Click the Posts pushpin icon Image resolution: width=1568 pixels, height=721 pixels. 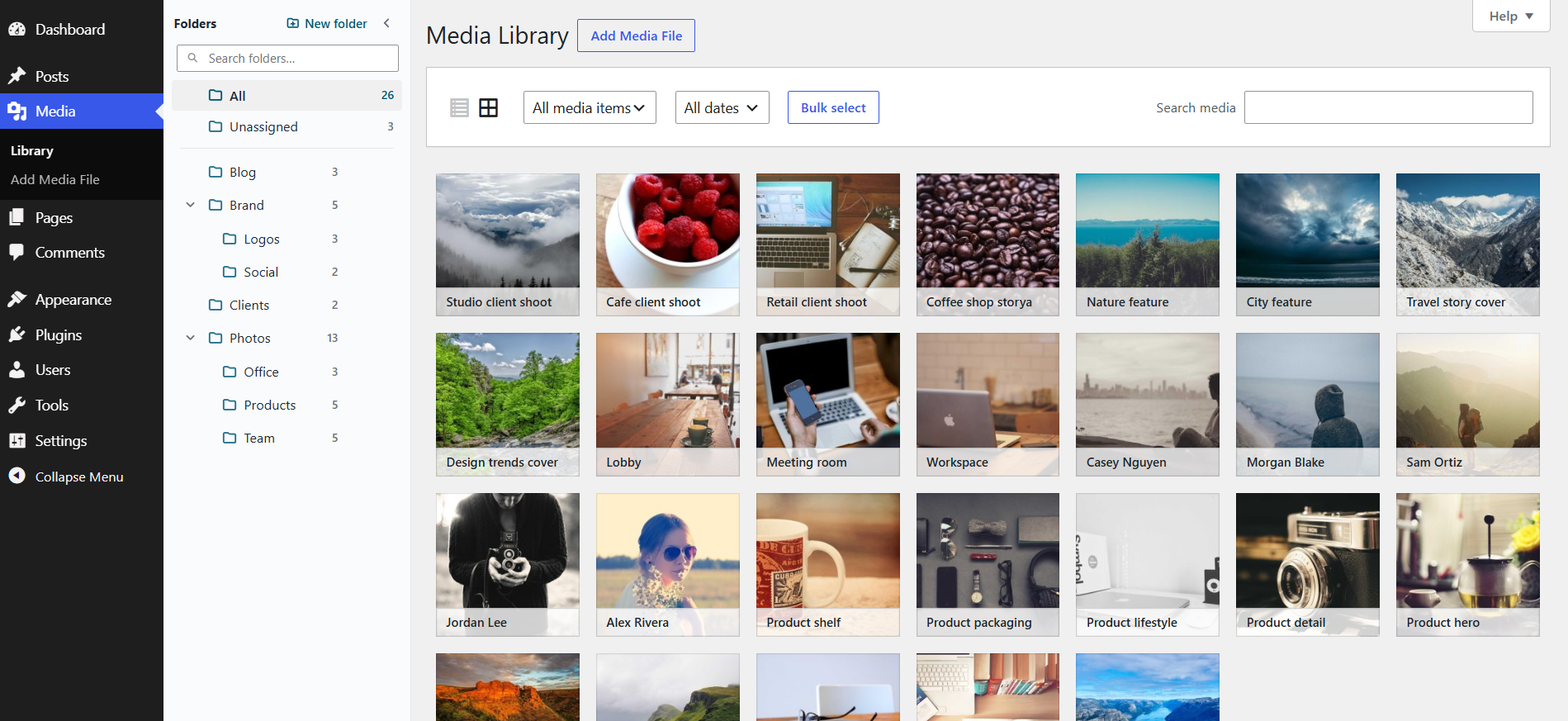17,76
